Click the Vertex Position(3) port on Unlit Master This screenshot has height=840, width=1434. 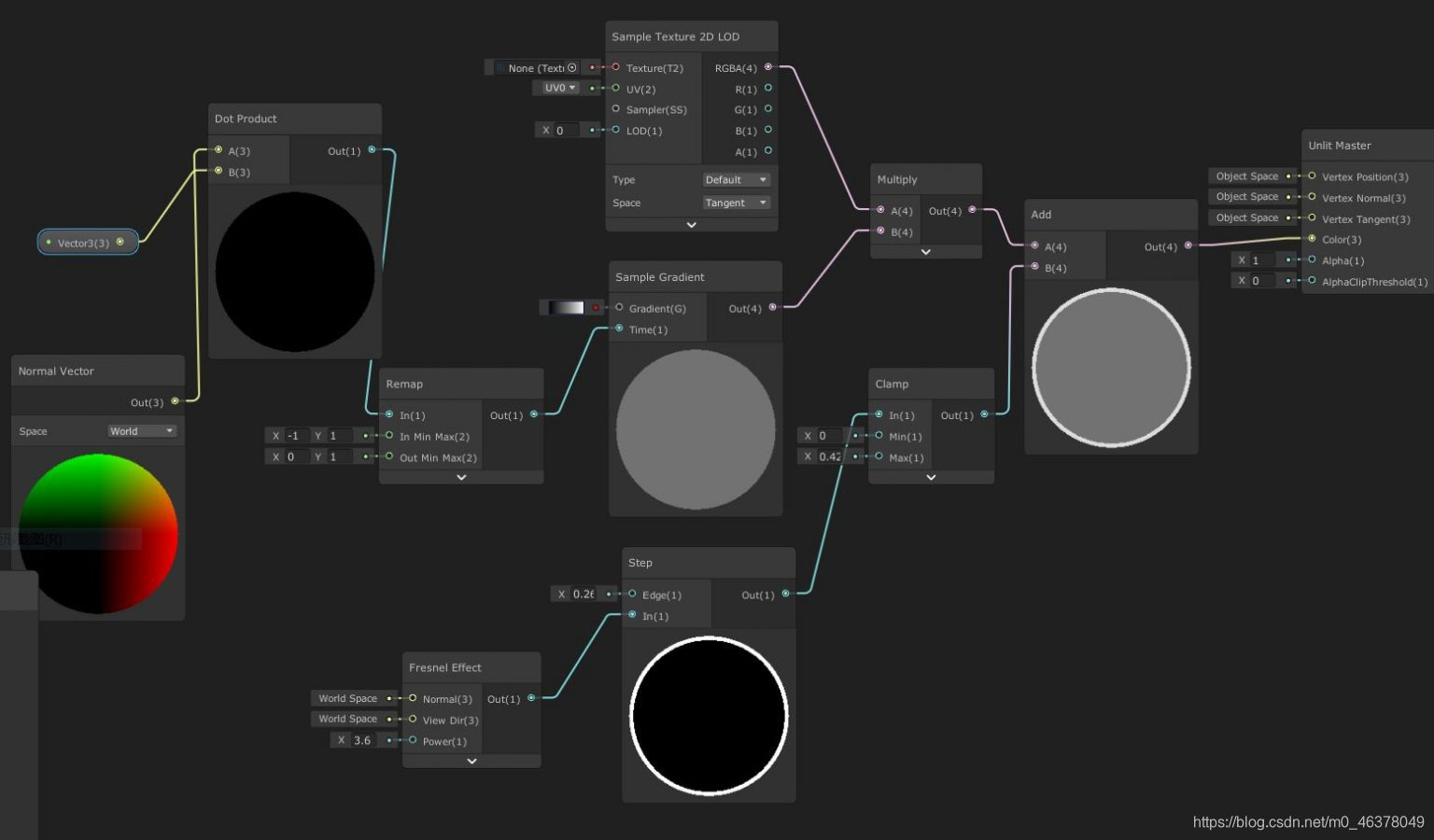coord(1312,176)
